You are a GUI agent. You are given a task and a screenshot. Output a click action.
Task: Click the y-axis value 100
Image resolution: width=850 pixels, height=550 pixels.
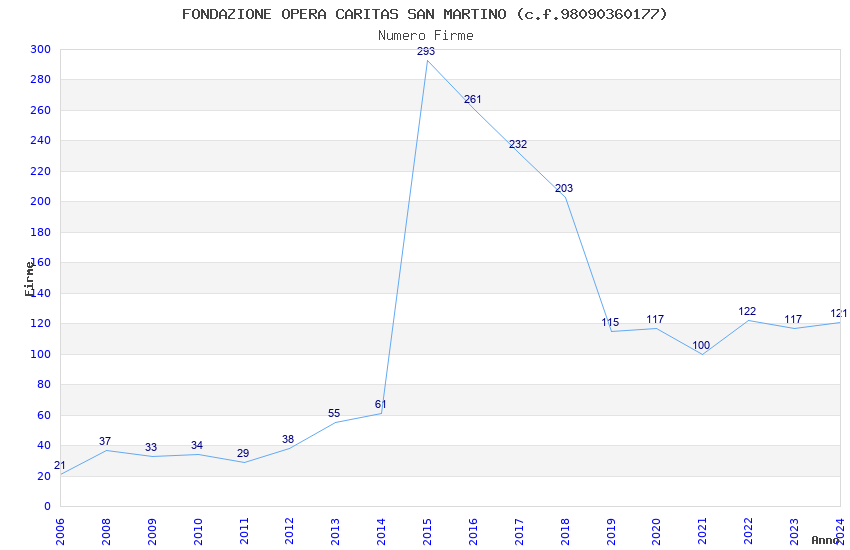pos(41,354)
